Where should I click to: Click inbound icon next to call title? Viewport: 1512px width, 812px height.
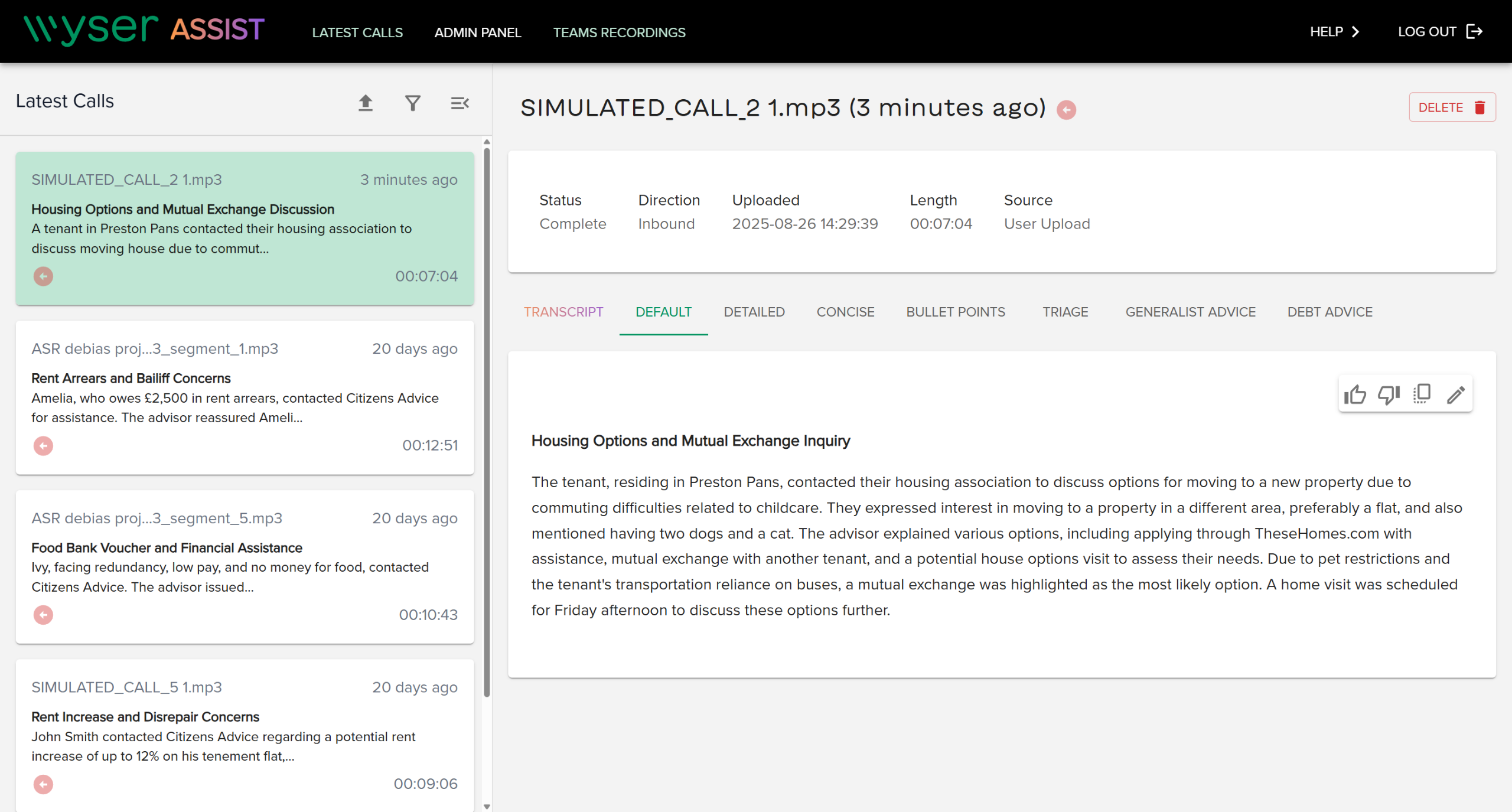[1066, 110]
